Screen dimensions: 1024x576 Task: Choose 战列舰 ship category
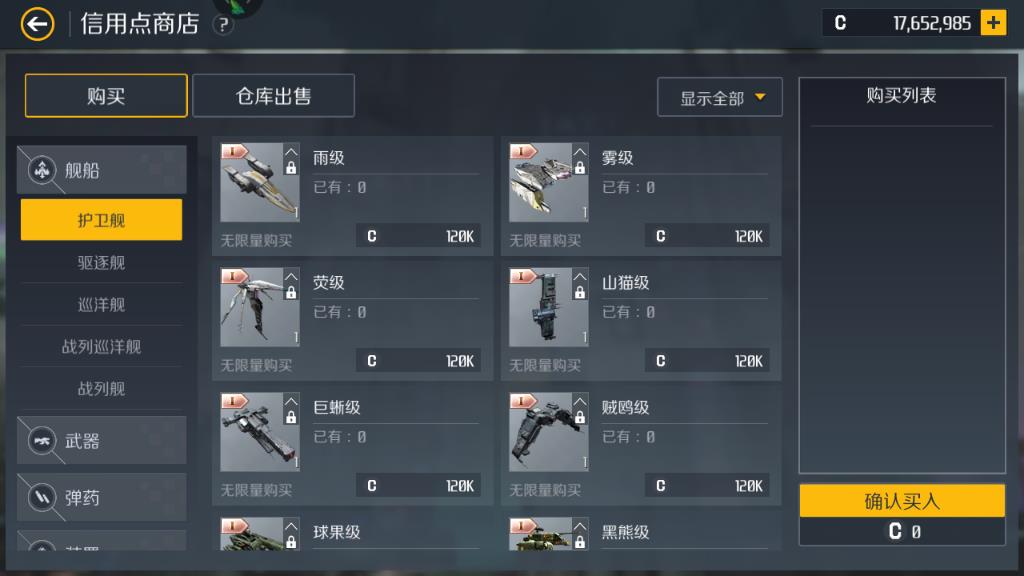(x=101, y=389)
